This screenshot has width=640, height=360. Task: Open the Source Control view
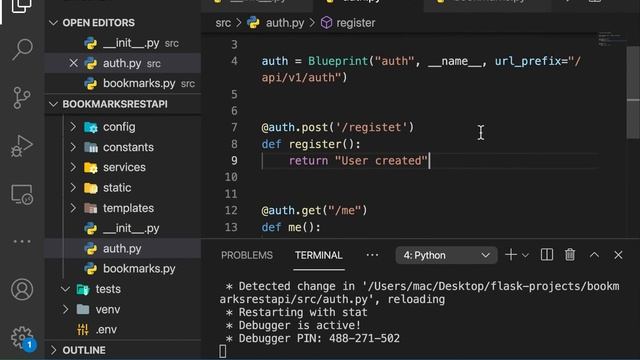point(22,98)
